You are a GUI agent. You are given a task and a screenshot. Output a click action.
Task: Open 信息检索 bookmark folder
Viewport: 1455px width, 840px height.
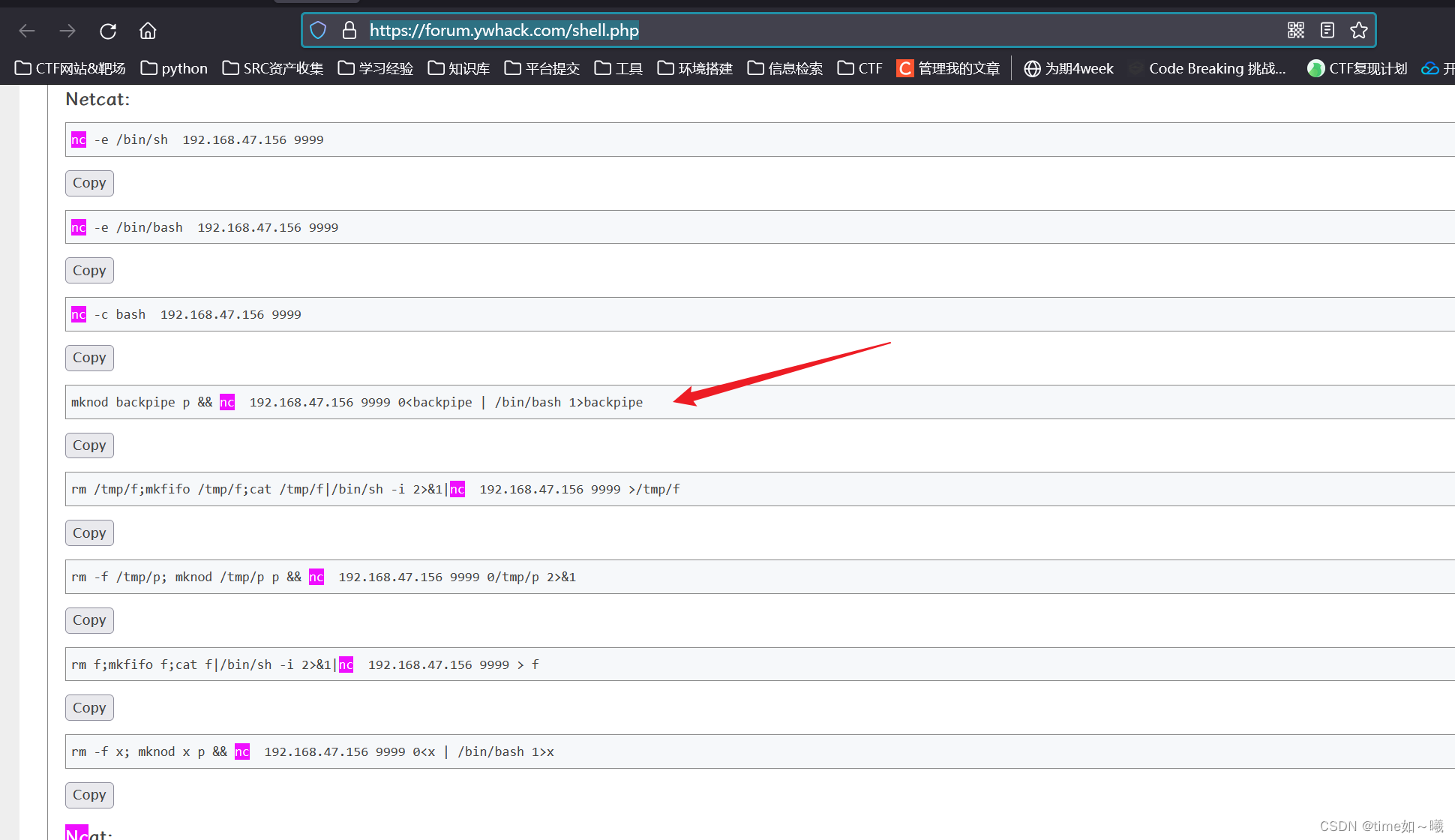tap(785, 68)
